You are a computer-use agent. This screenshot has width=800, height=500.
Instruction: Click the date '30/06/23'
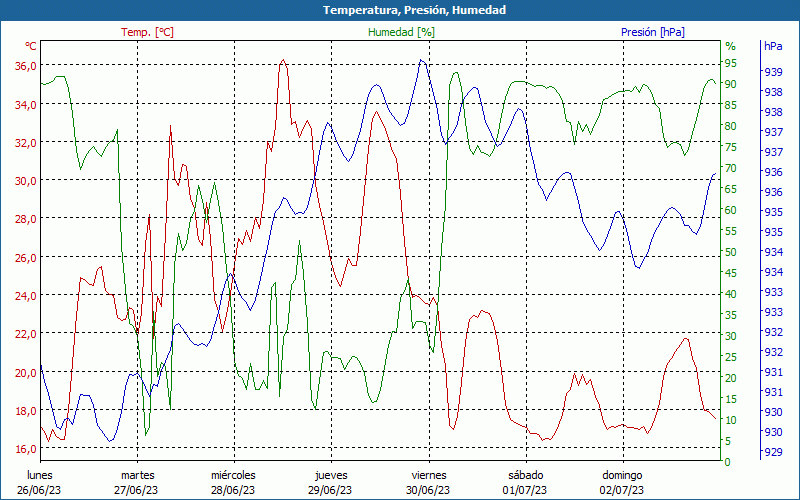[428, 490]
